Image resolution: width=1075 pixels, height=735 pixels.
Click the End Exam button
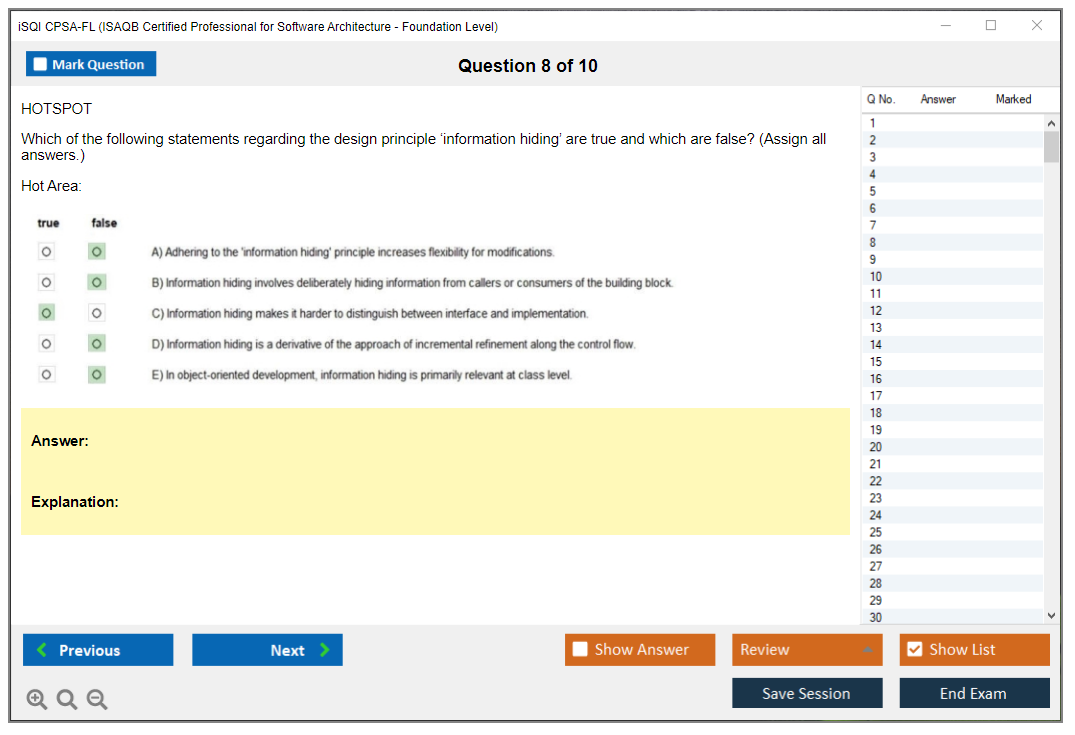click(974, 693)
